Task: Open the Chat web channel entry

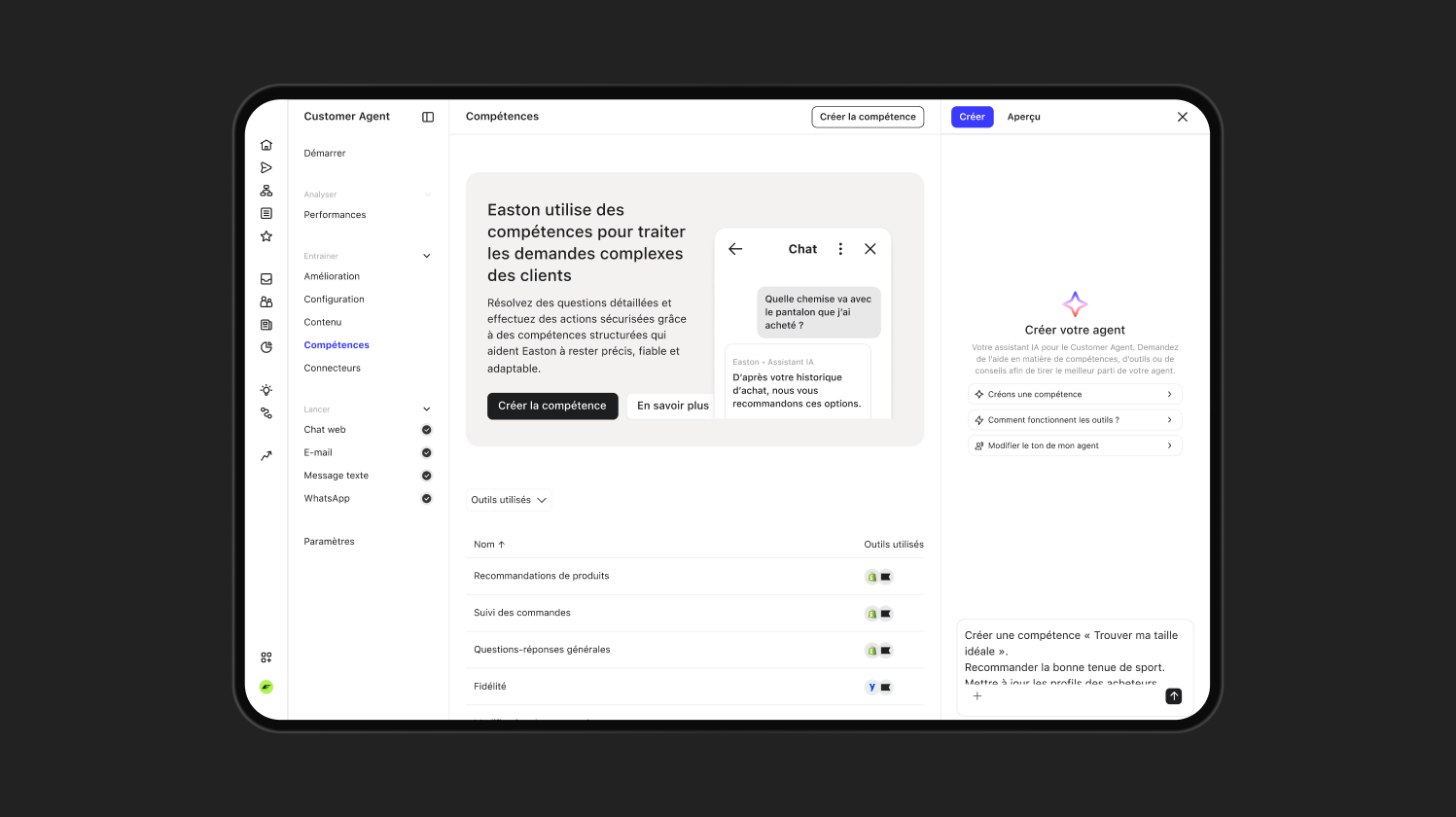Action: tap(325, 430)
